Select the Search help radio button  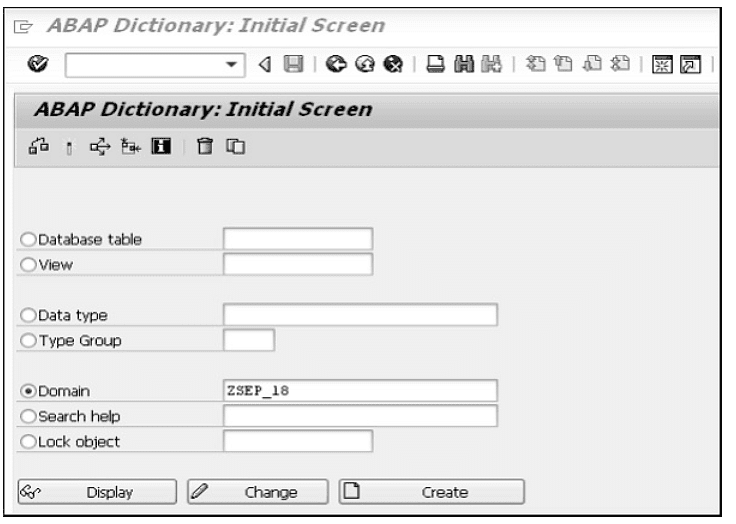pos(28,416)
